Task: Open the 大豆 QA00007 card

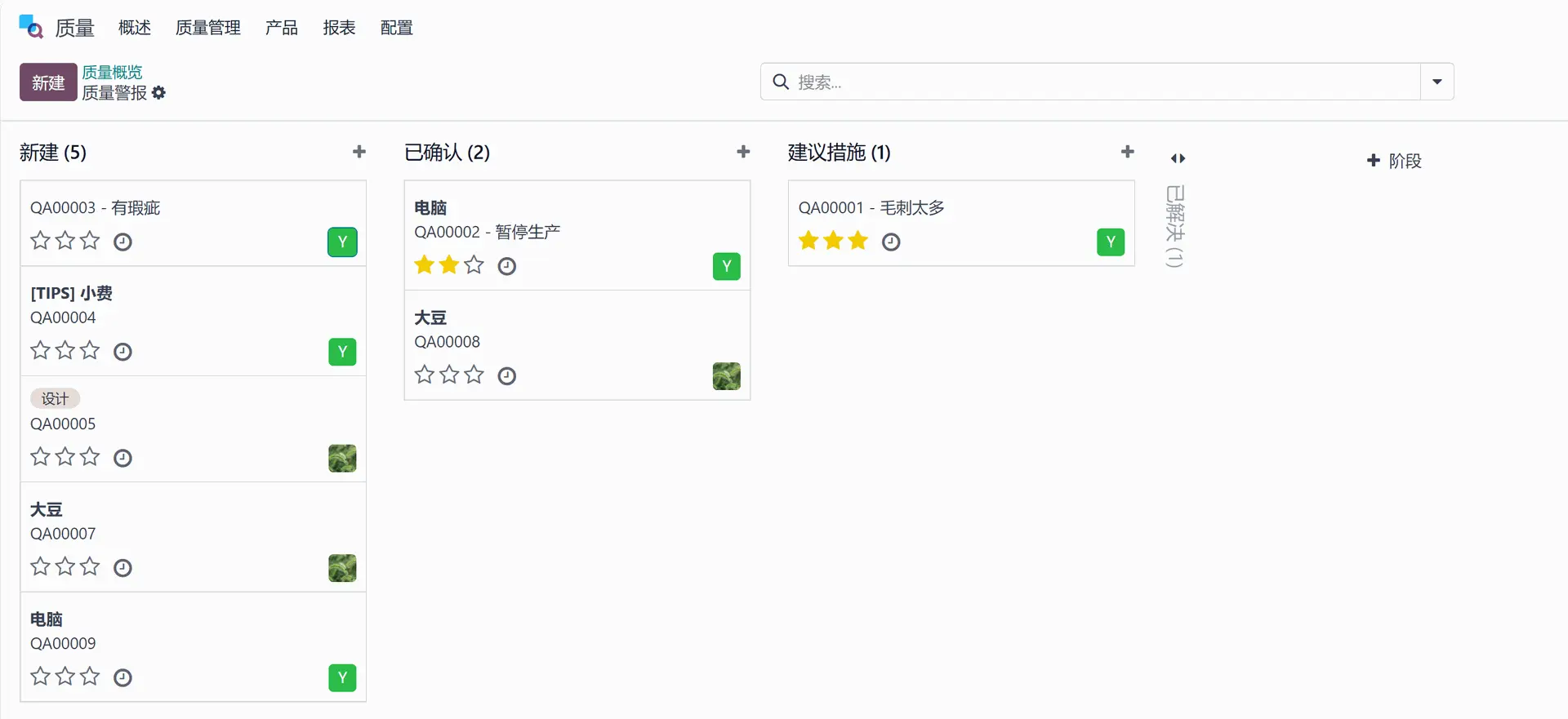Action: click(194, 537)
